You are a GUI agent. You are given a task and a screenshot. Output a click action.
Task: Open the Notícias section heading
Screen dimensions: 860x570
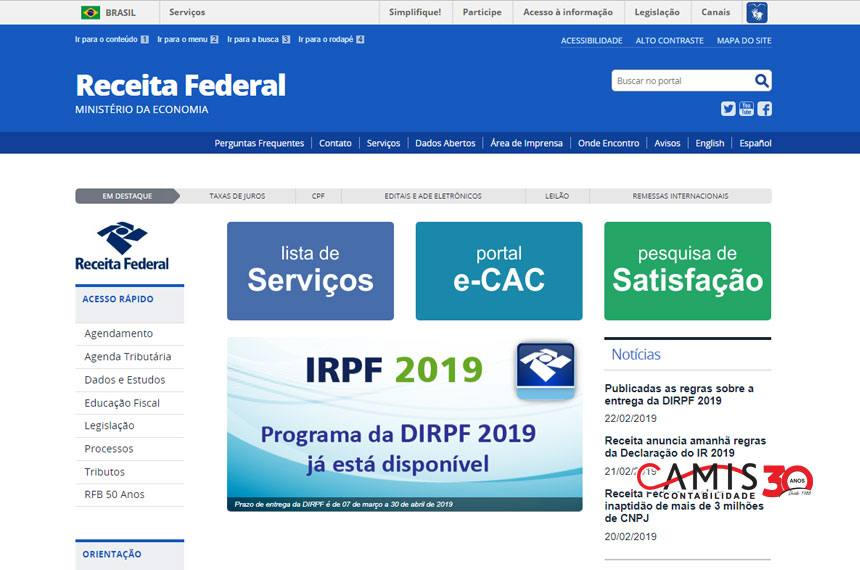coord(636,354)
